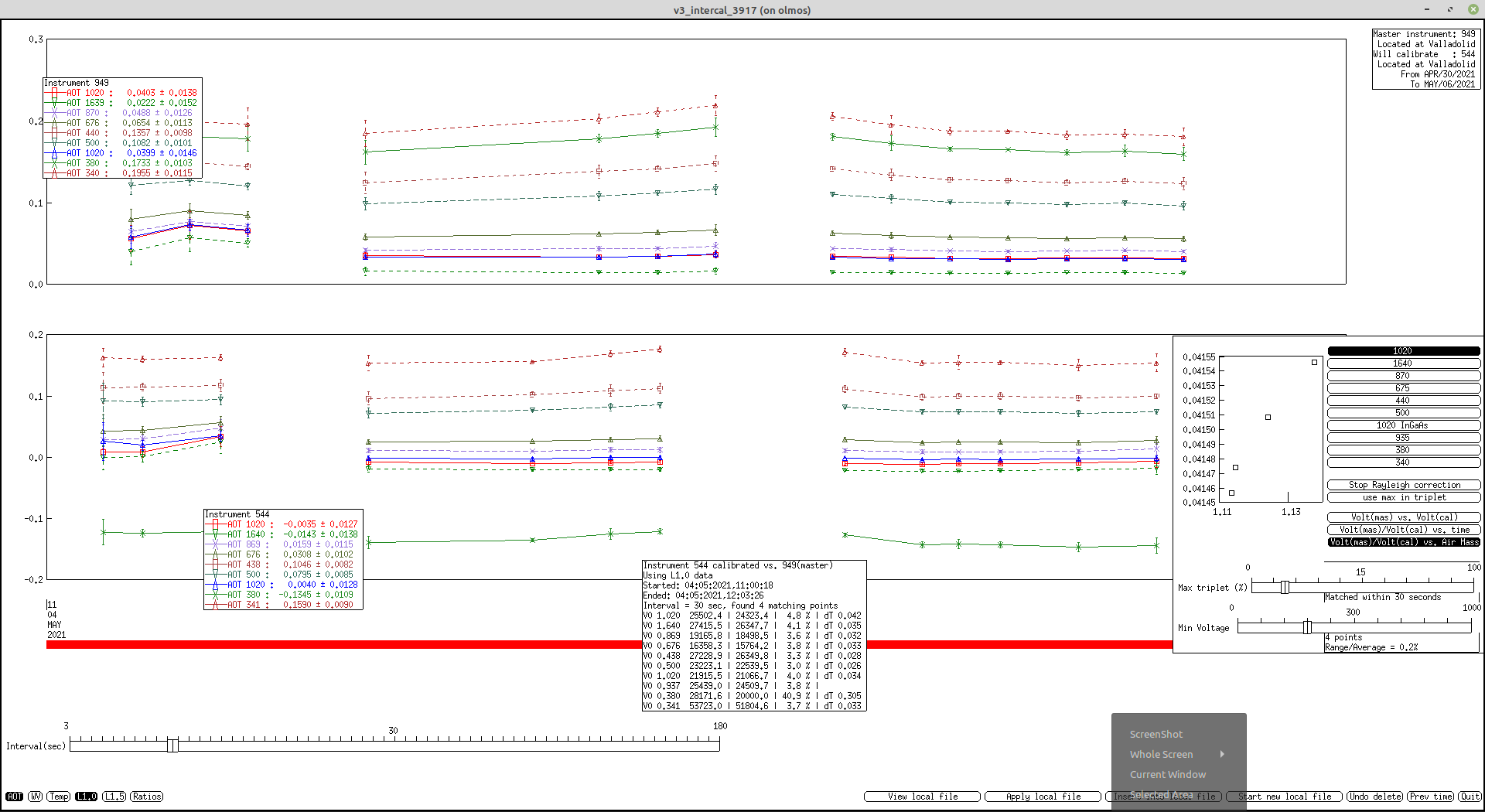Click Undo delete
The image size is (1485, 812).
[x=1374, y=797]
